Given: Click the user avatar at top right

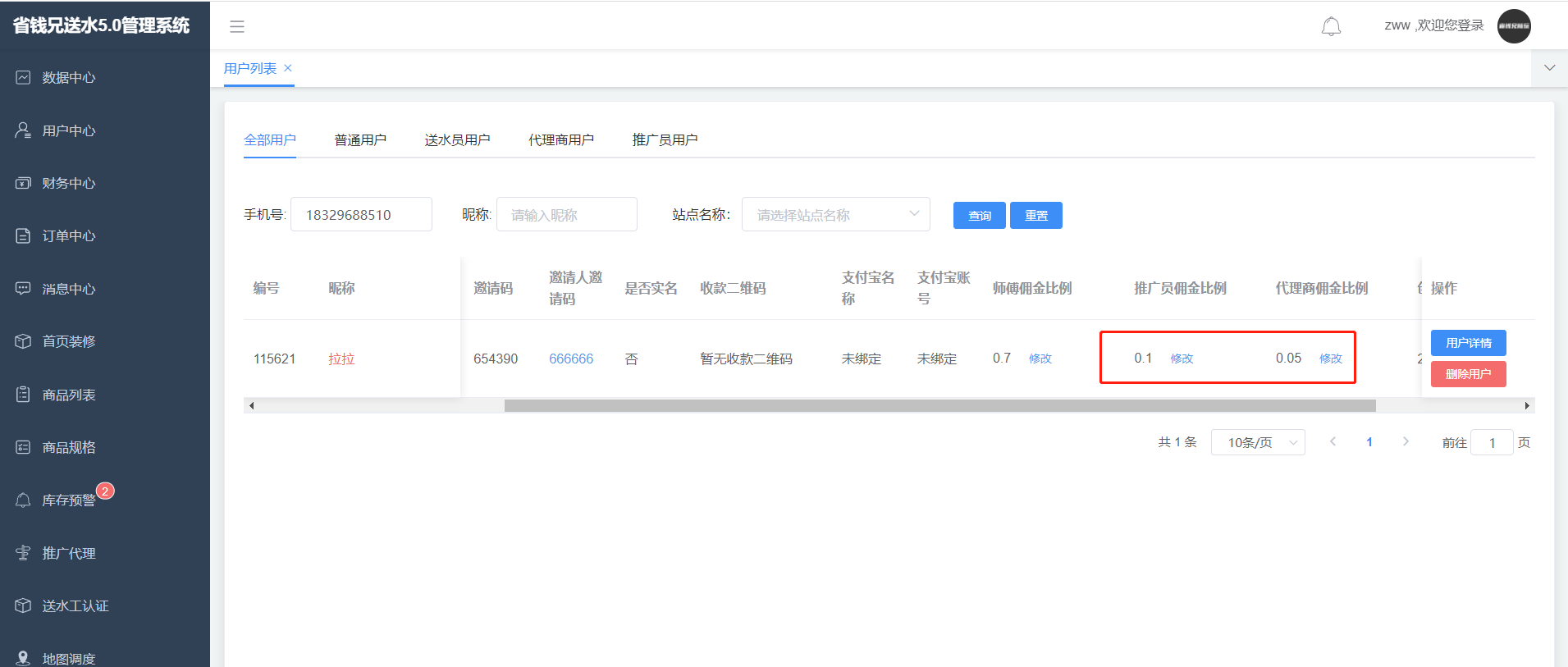Looking at the screenshot, I should click(x=1514, y=26).
